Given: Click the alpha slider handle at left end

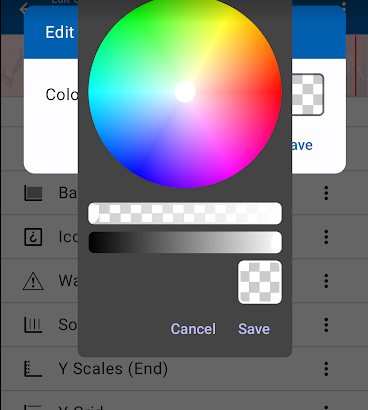Looking at the screenshot, I should [x=94, y=213].
